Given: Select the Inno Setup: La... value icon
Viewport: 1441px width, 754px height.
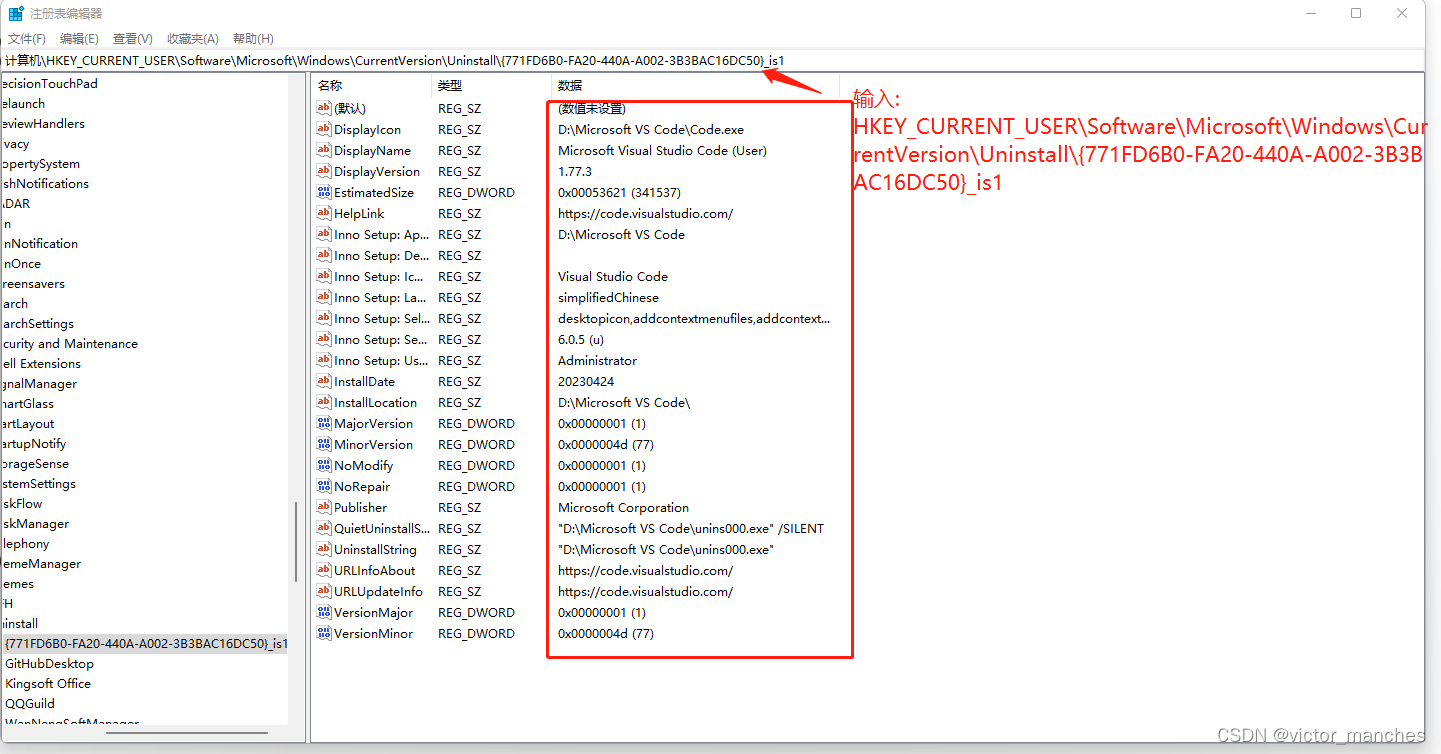Looking at the screenshot, I should (324, 297).
